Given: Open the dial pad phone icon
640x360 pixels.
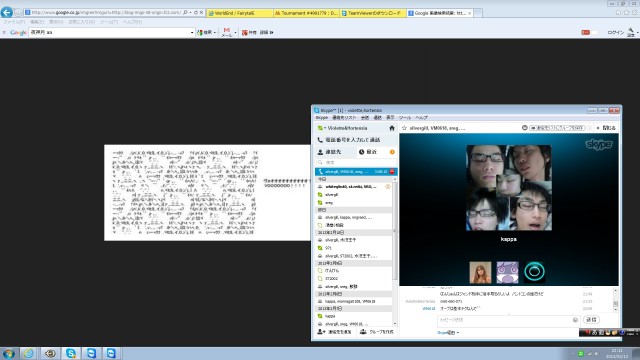Looking at the screenshot, I should pyautogui.click(x=320, y=140).
